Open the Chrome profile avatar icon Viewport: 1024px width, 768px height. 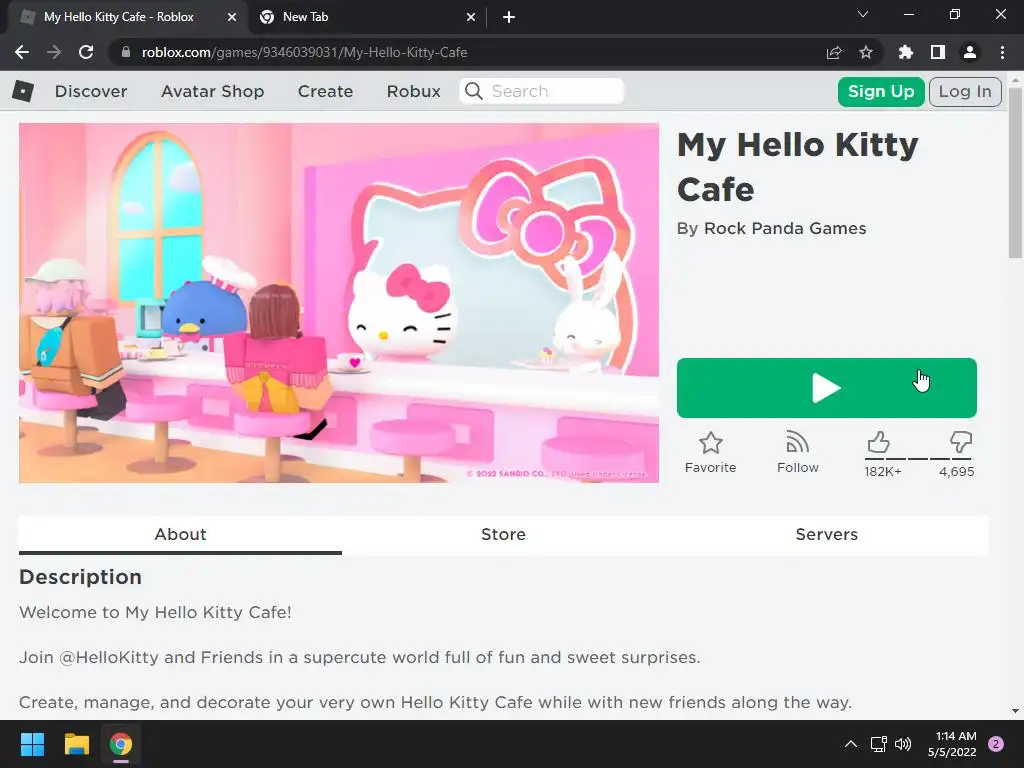(x=970, y=52)
